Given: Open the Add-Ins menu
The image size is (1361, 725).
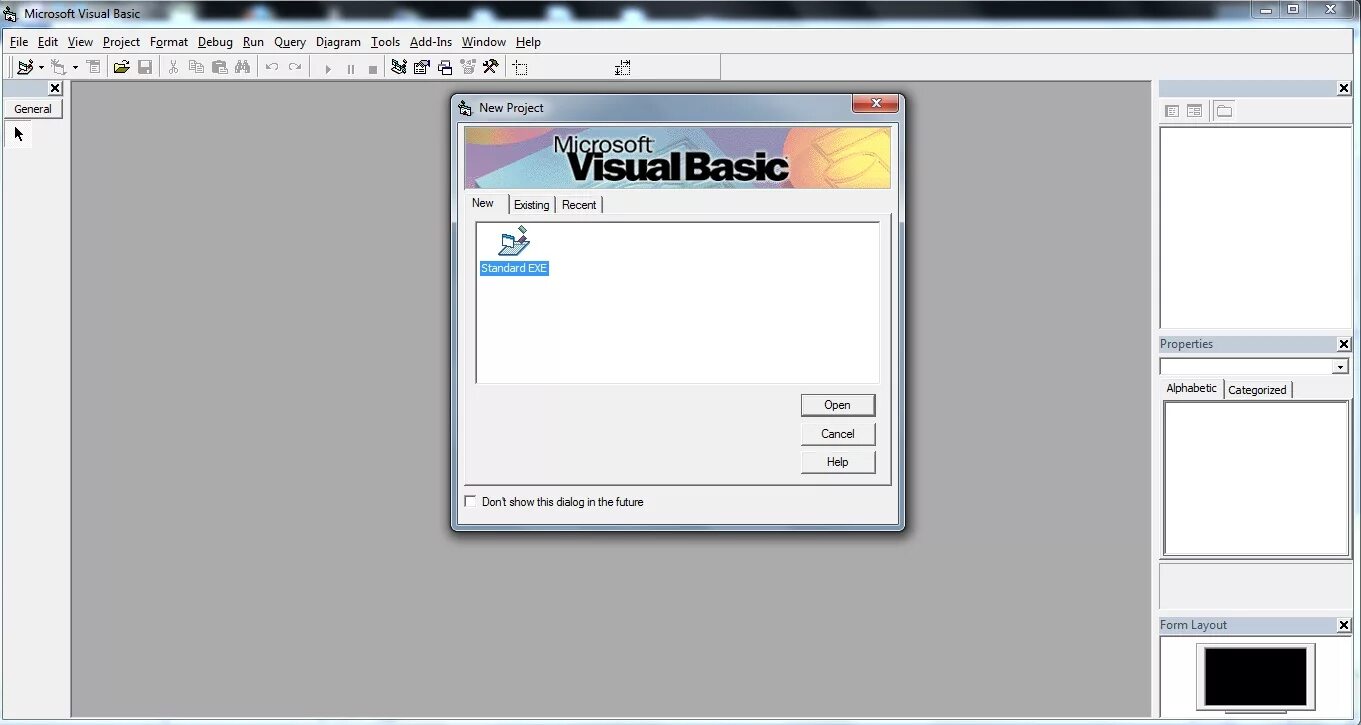Looking at the screenshot, I should pyautogui.click(x=431, y=42).
